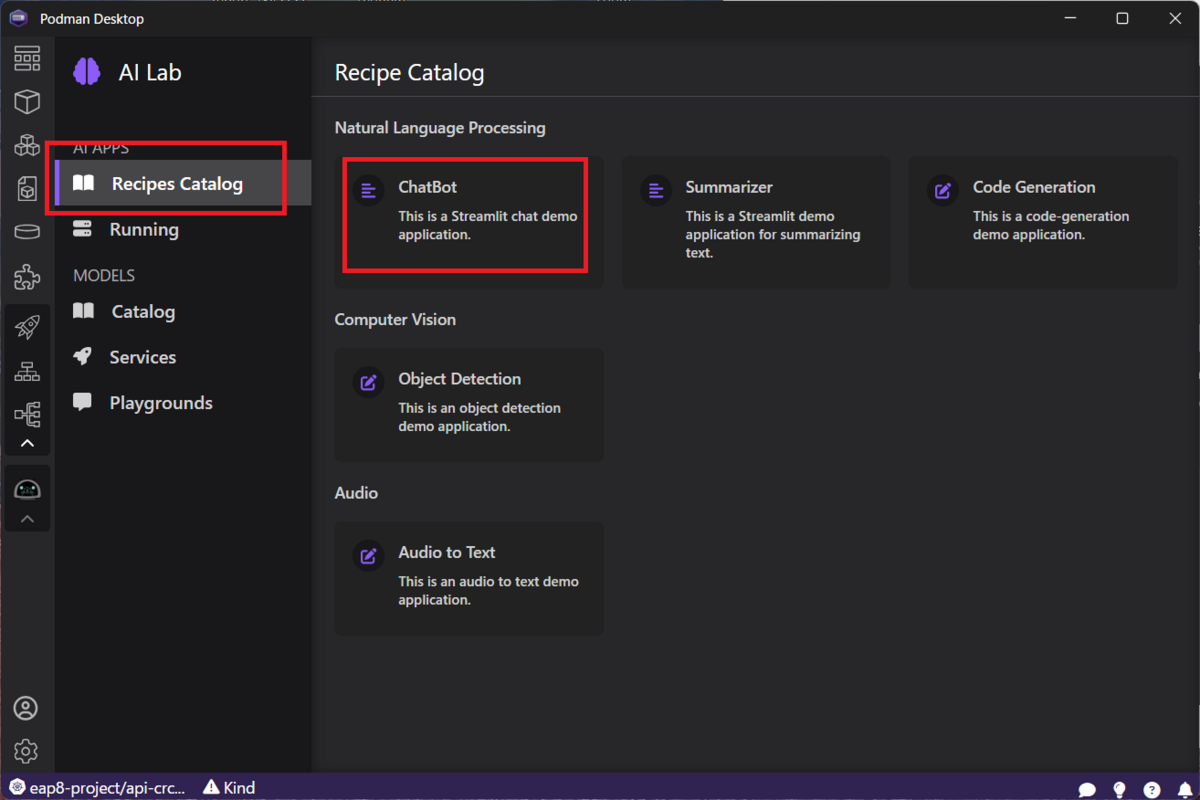Click the Summarizer recipe icon
Screen dimensions: 1200x800
[x=656, y=190]
